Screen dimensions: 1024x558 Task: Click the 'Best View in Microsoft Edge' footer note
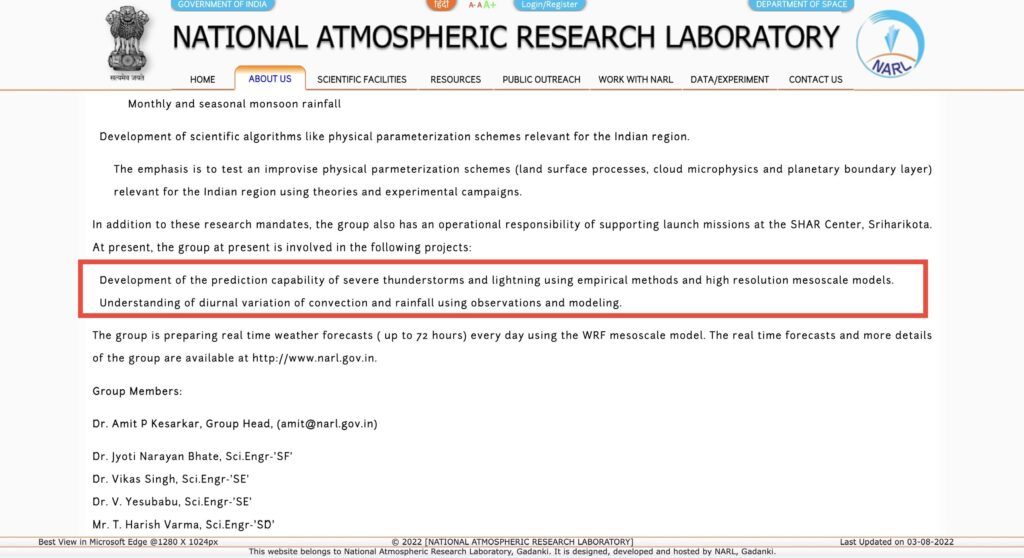tap(128, 542)
